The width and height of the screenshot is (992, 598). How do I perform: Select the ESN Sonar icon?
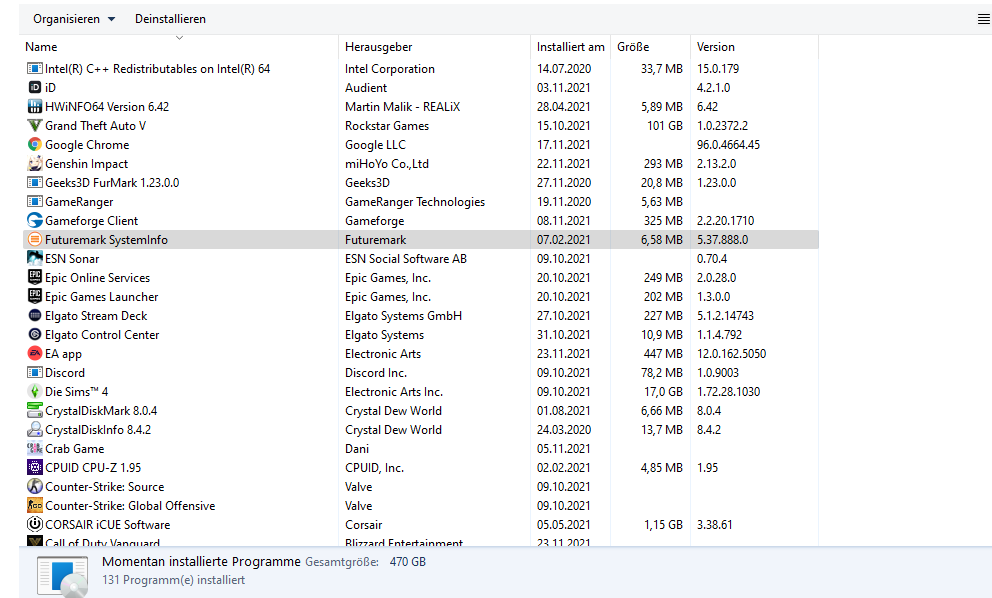(35, 258)
